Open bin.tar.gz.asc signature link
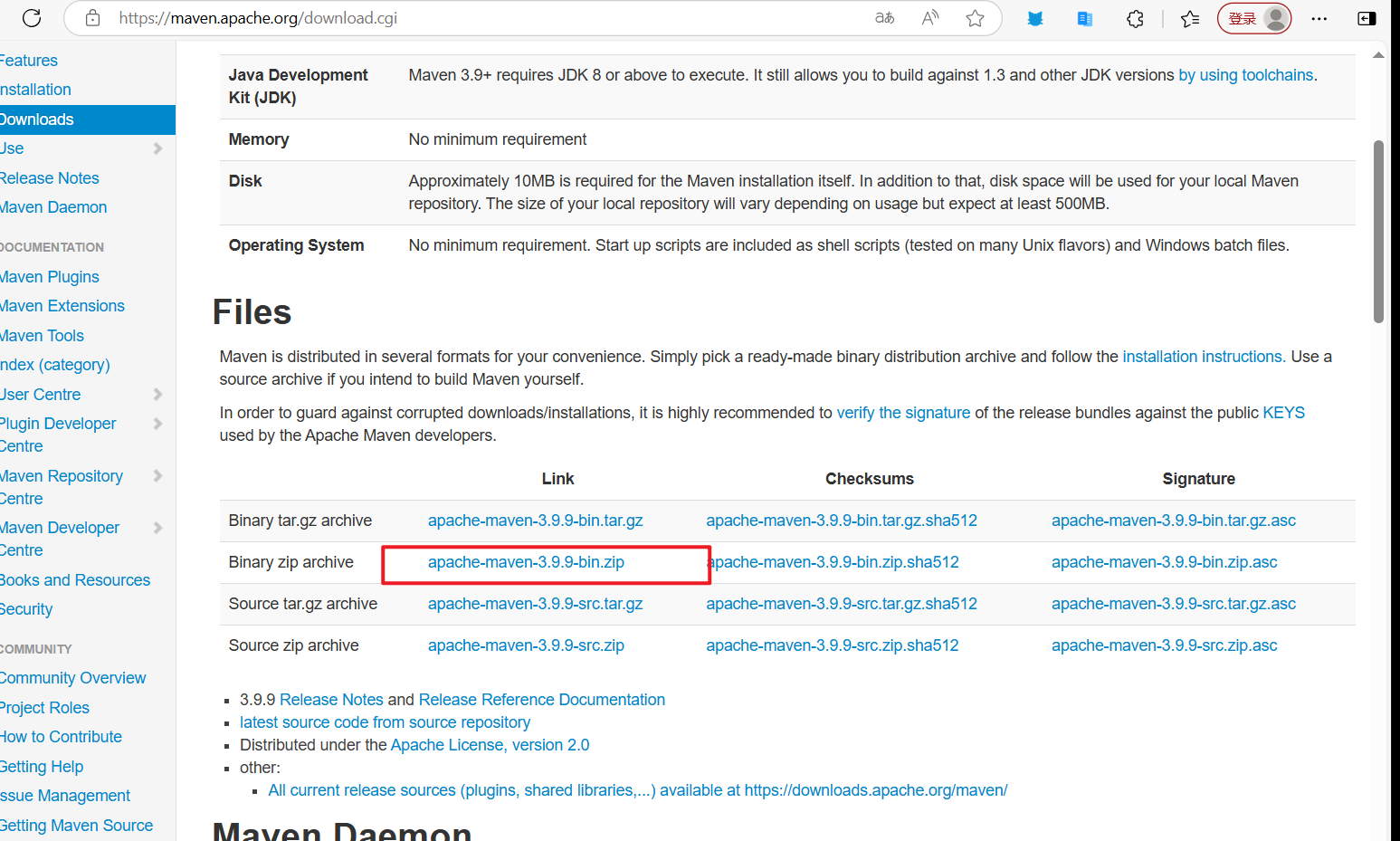Viewport: 1400px width, 841px height. click(x=1174, y=521)
